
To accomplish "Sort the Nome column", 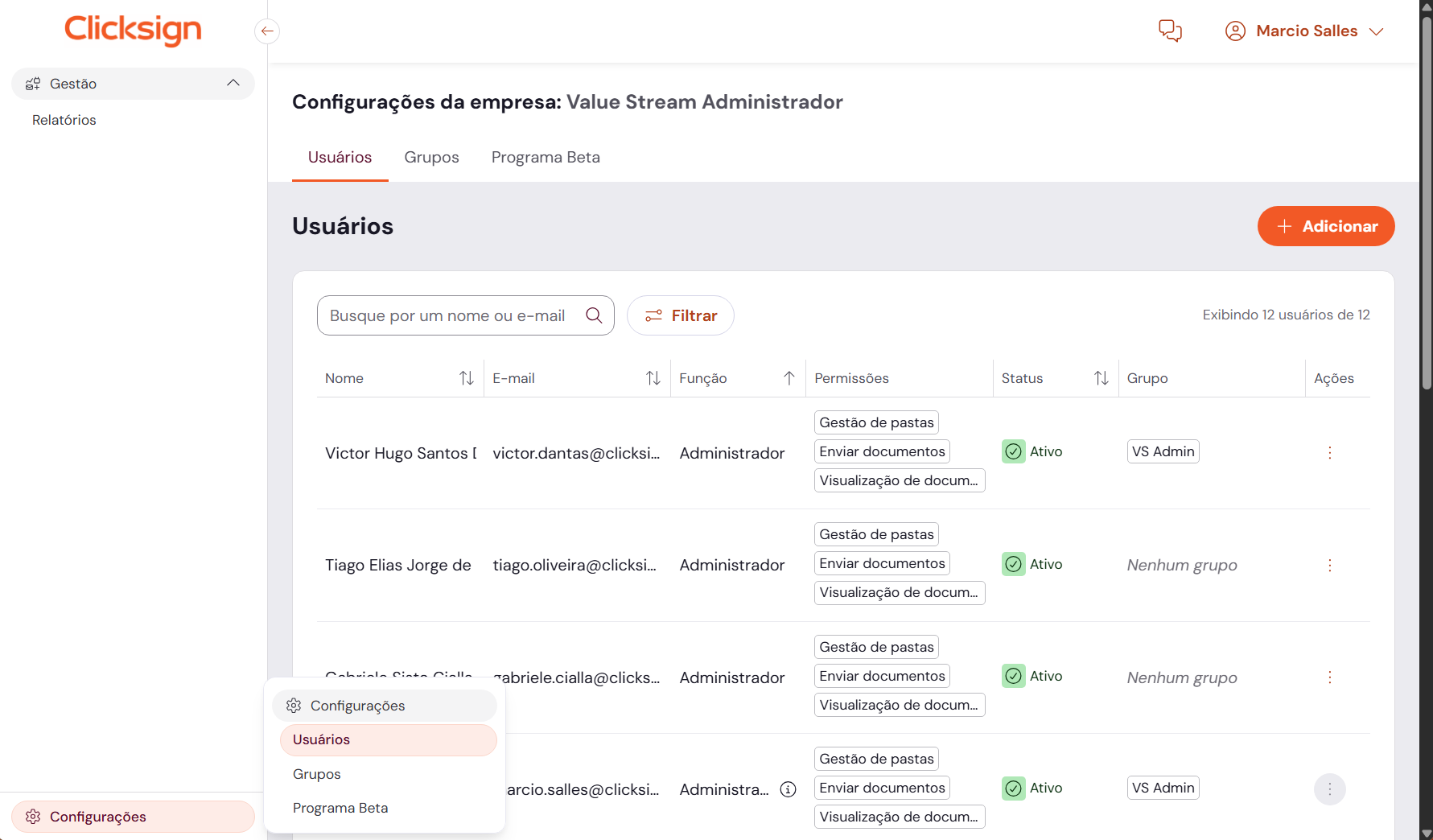I will (x=467, y=377).
